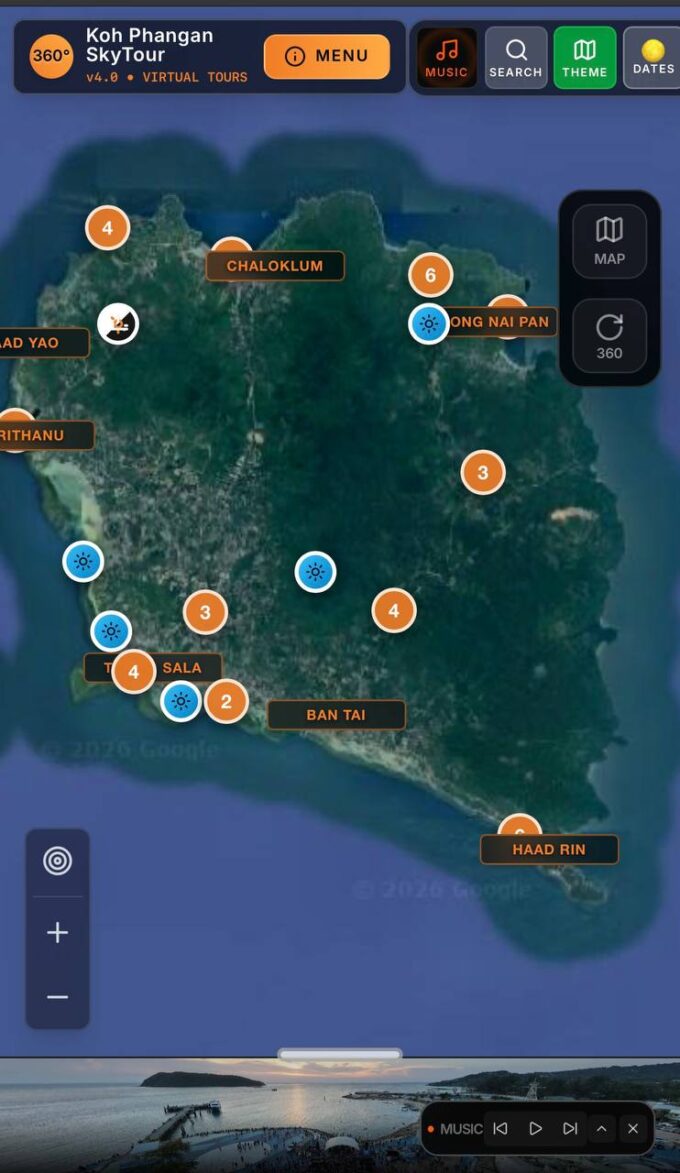The height and width of the screenshot is (1173, 680).
Task: Switch to 360 view mode
Action: tap(609, 336)
